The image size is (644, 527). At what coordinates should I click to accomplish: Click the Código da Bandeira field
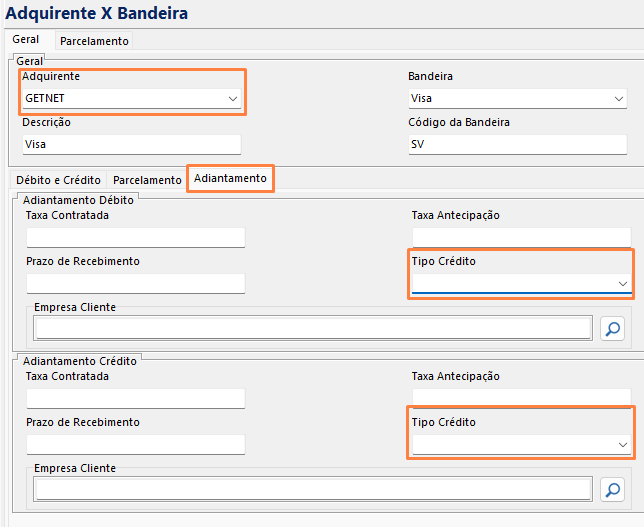[516, 144]
